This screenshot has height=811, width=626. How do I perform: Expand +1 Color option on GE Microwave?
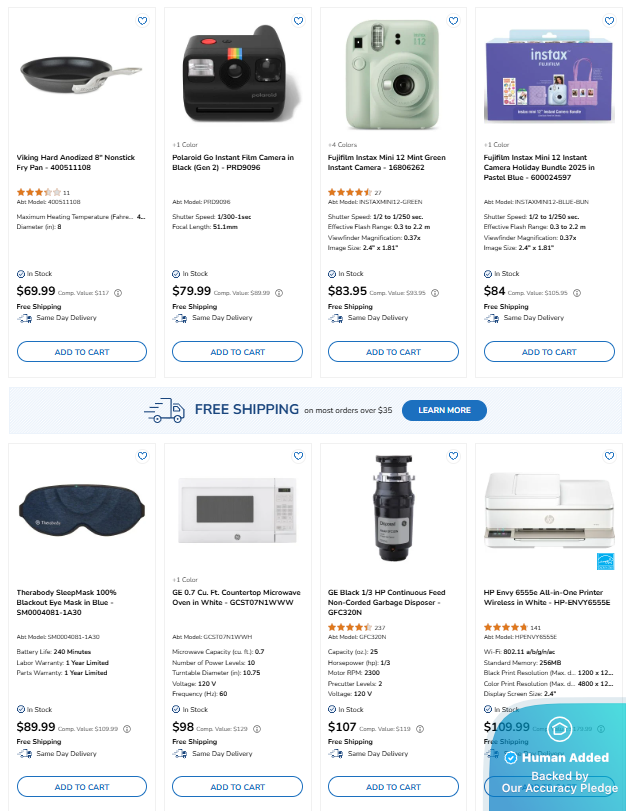click(x=185, y=580)
